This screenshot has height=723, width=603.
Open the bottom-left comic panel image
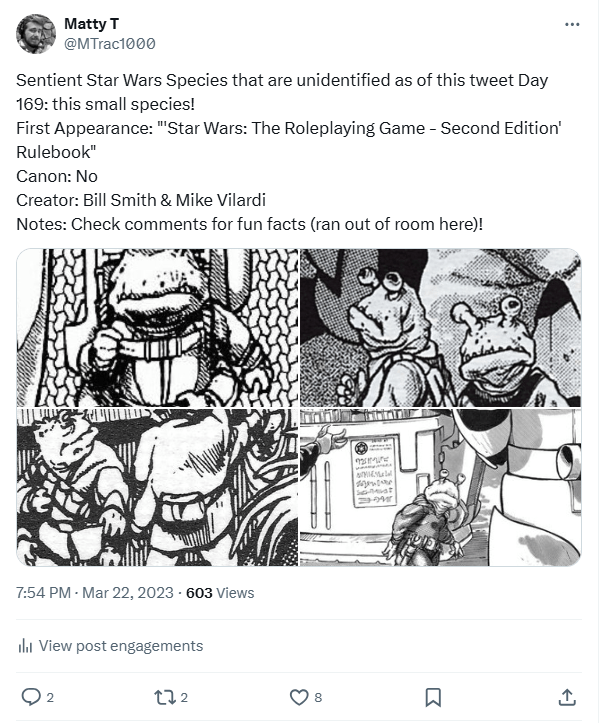tap(157, 487)
